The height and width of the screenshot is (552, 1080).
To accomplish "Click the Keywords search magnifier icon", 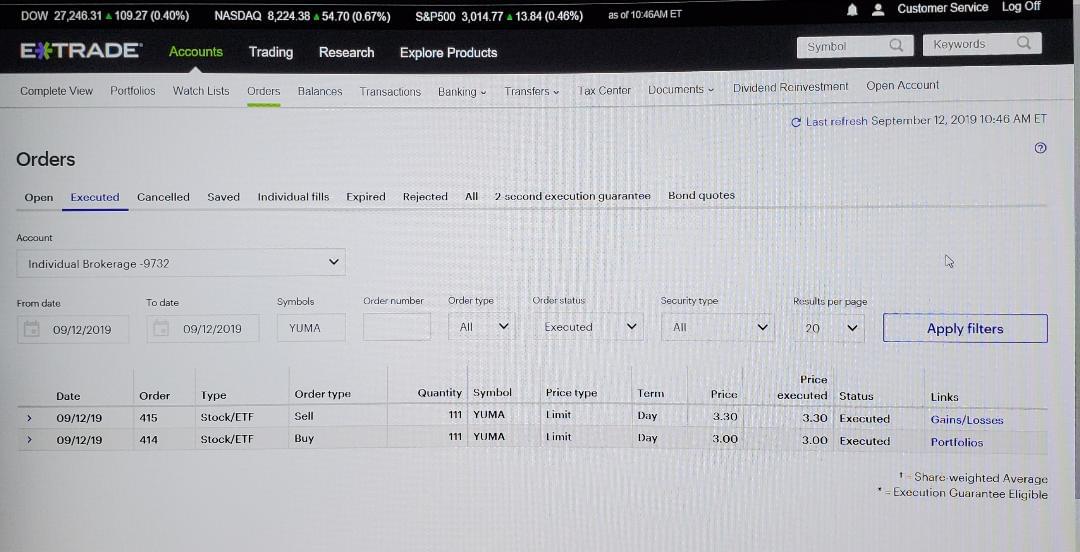I will [x=1024, y=43].
